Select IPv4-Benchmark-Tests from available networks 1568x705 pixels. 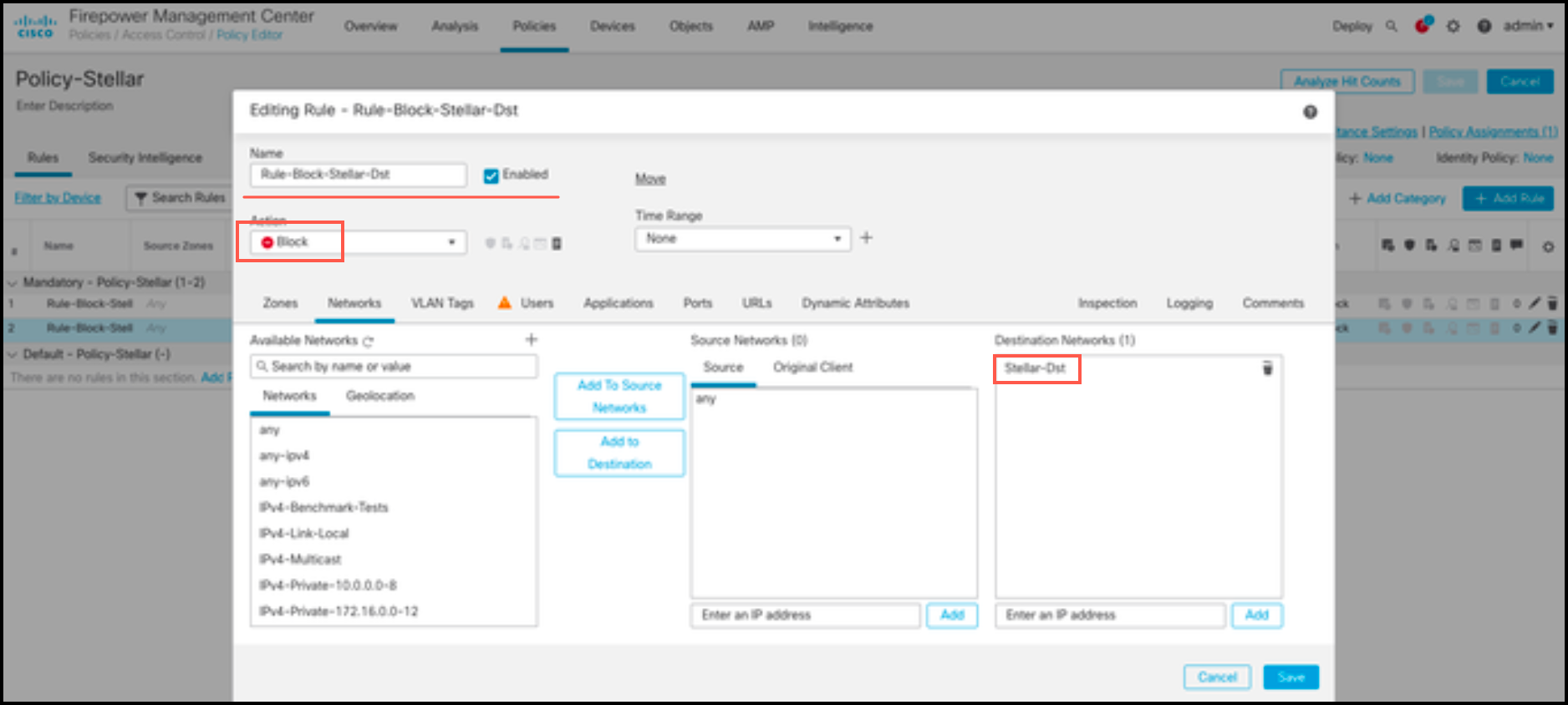pos(323,507)
